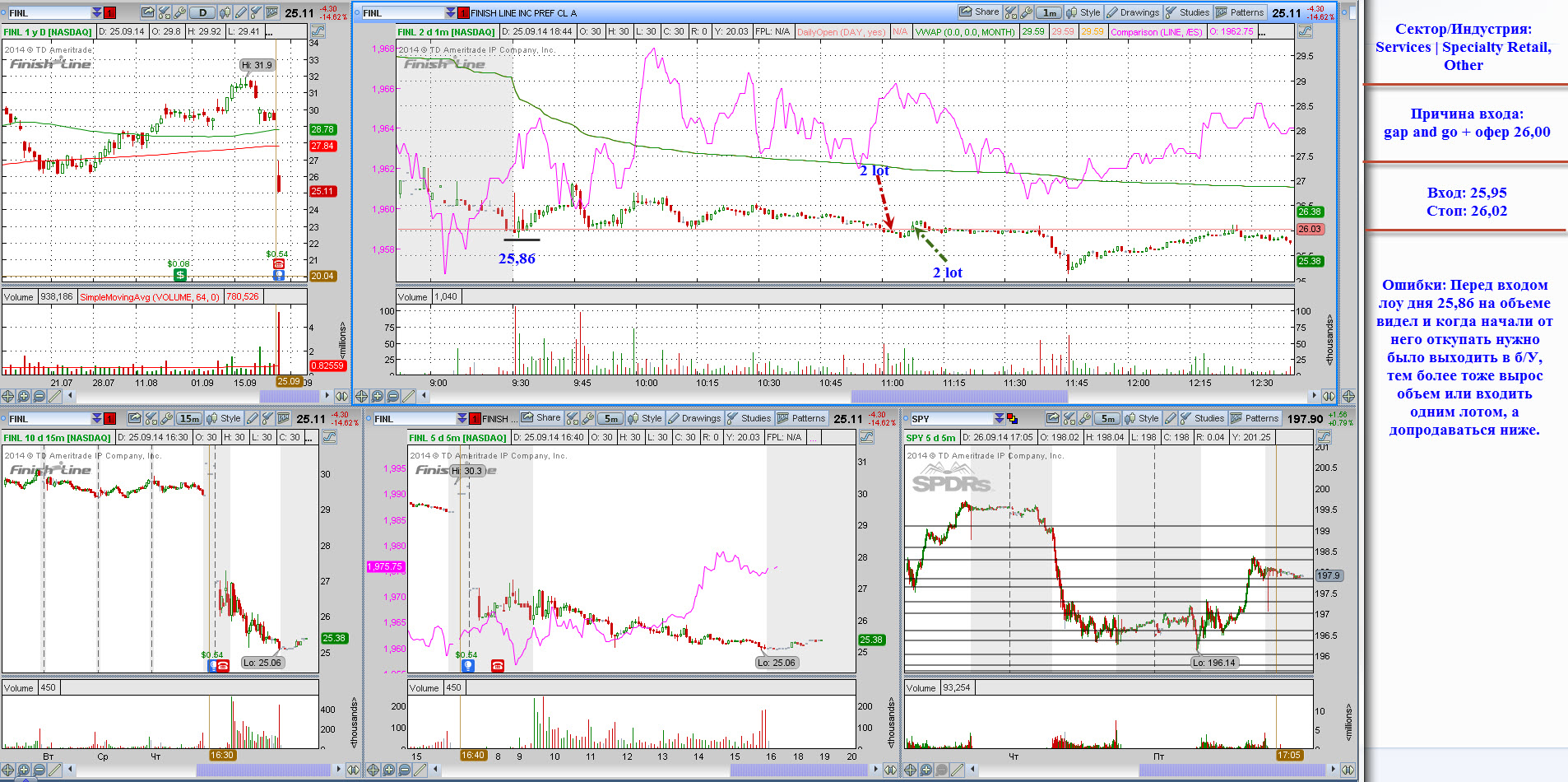Image resolution: width=1568 pixels, height=782 pixels.
Task: Open Patterns menu on SPY chart
Action: (1255, 418)
